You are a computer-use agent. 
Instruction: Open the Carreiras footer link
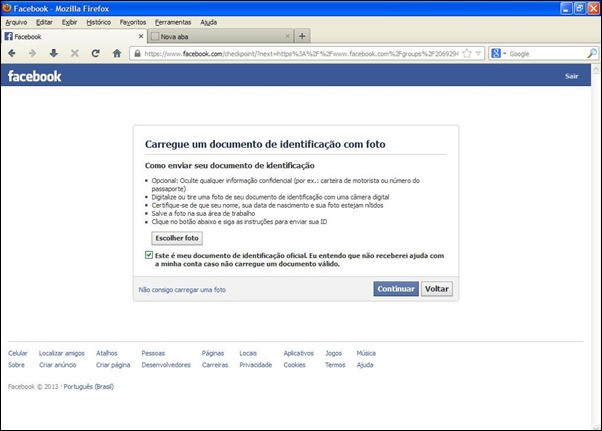pyautogui.click(x=215, y=365)
